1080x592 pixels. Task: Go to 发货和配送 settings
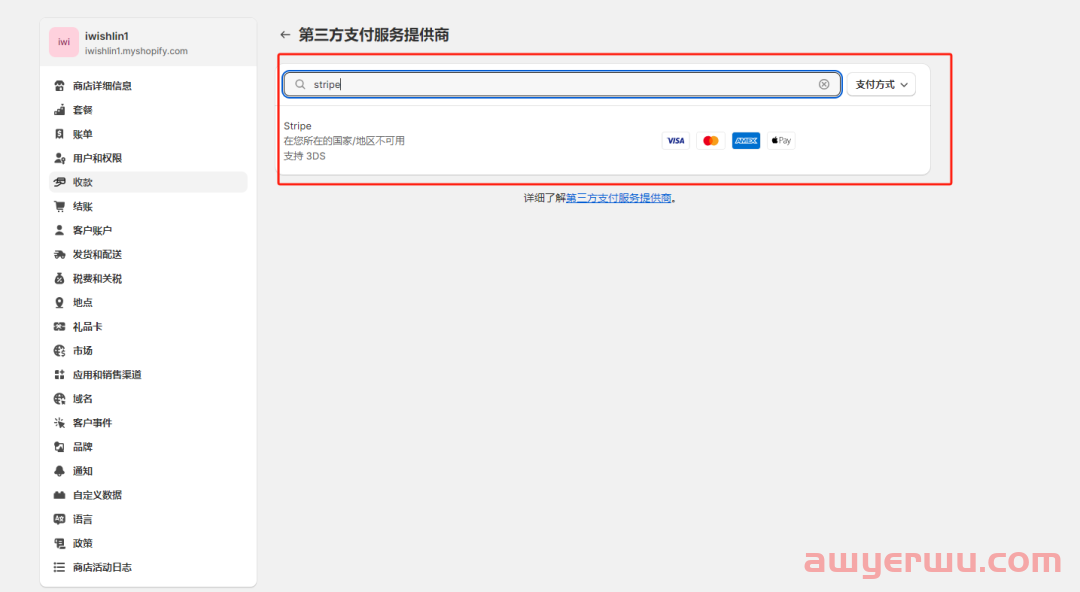click(148, 254)
